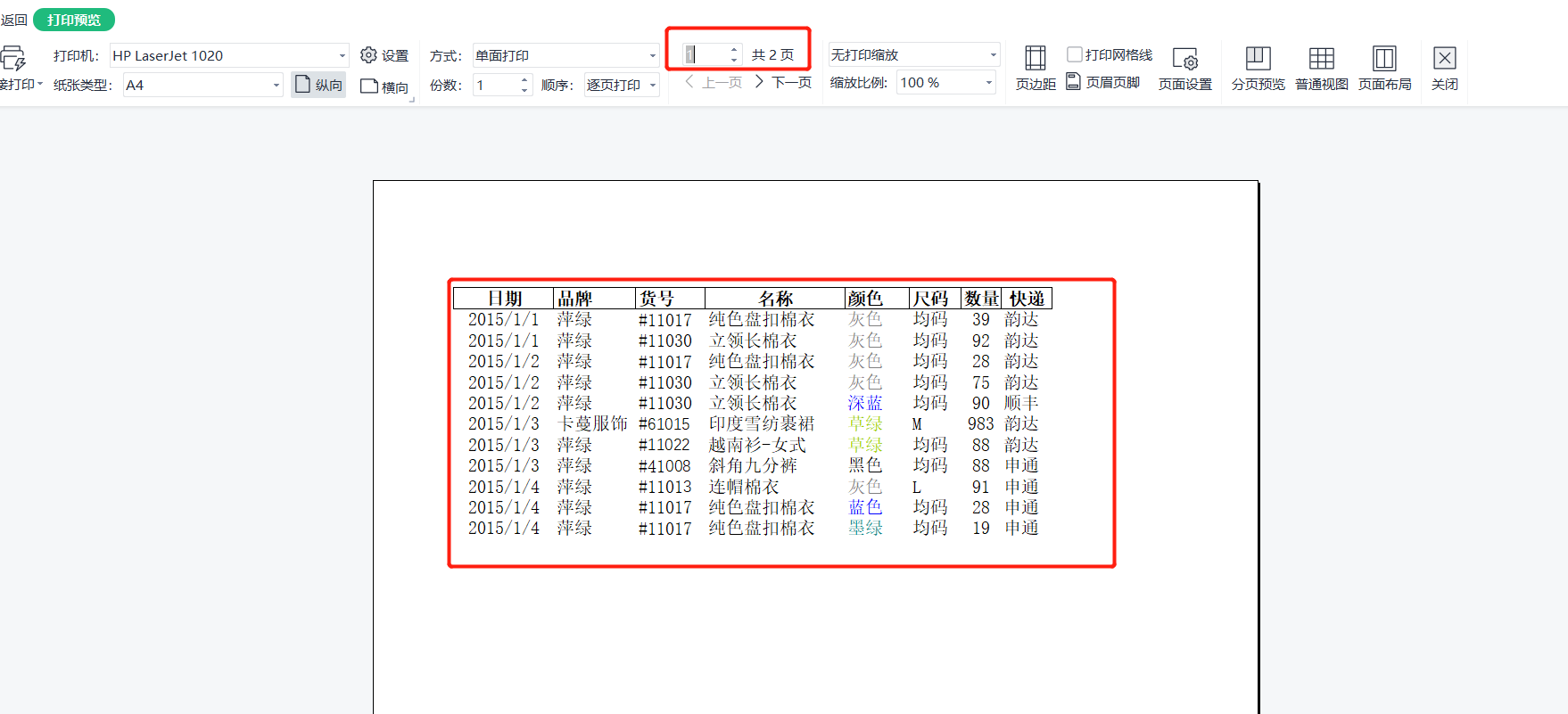The height and width of the screenshot is (714, 1568).
Task: Open the paper type A4 dropdown
Action: point(276,85)
